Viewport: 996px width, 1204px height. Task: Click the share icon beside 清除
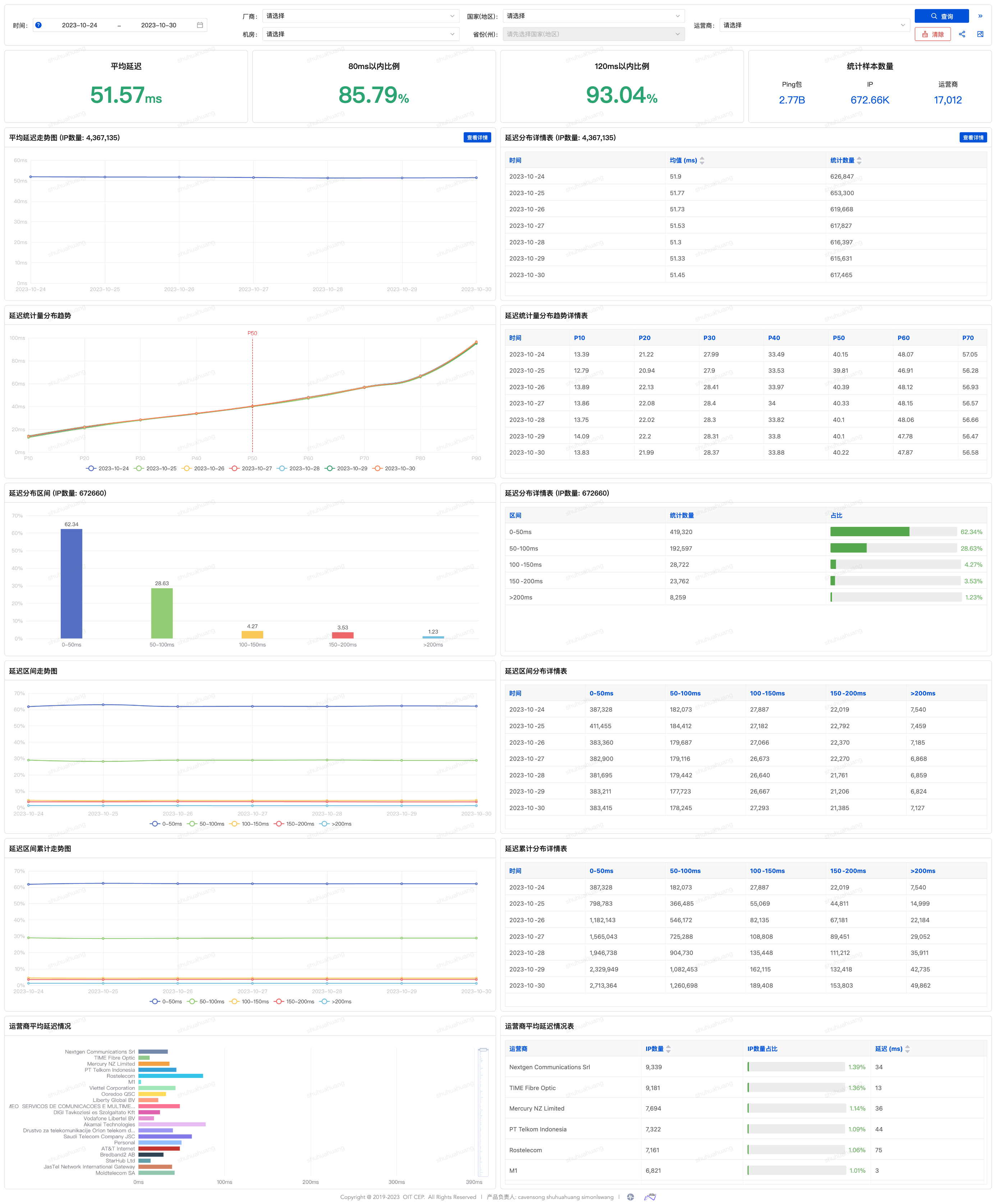[x=961, y=35]
